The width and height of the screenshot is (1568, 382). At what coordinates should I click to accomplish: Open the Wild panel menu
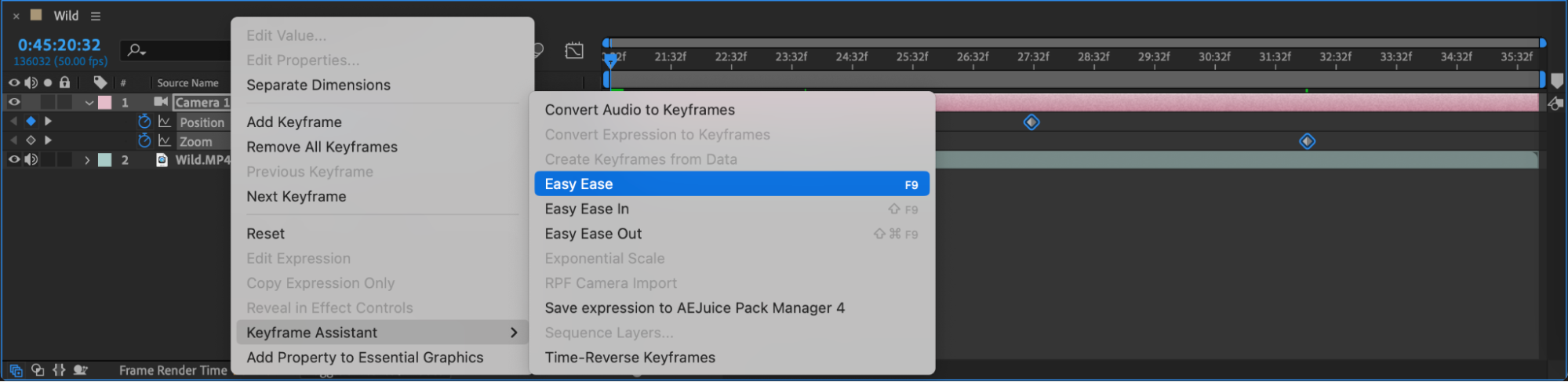click(96, 16)
